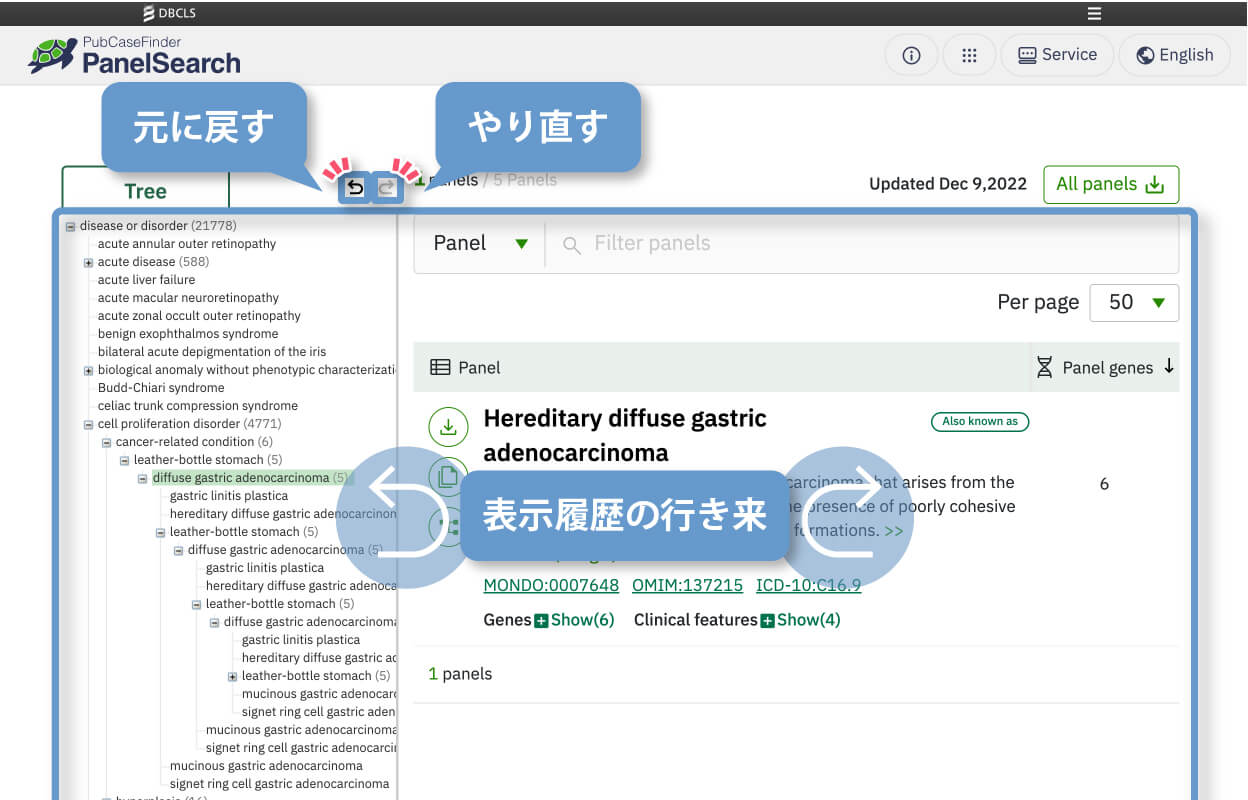Open the information (i) button
1248x800 pixels.
911,55
